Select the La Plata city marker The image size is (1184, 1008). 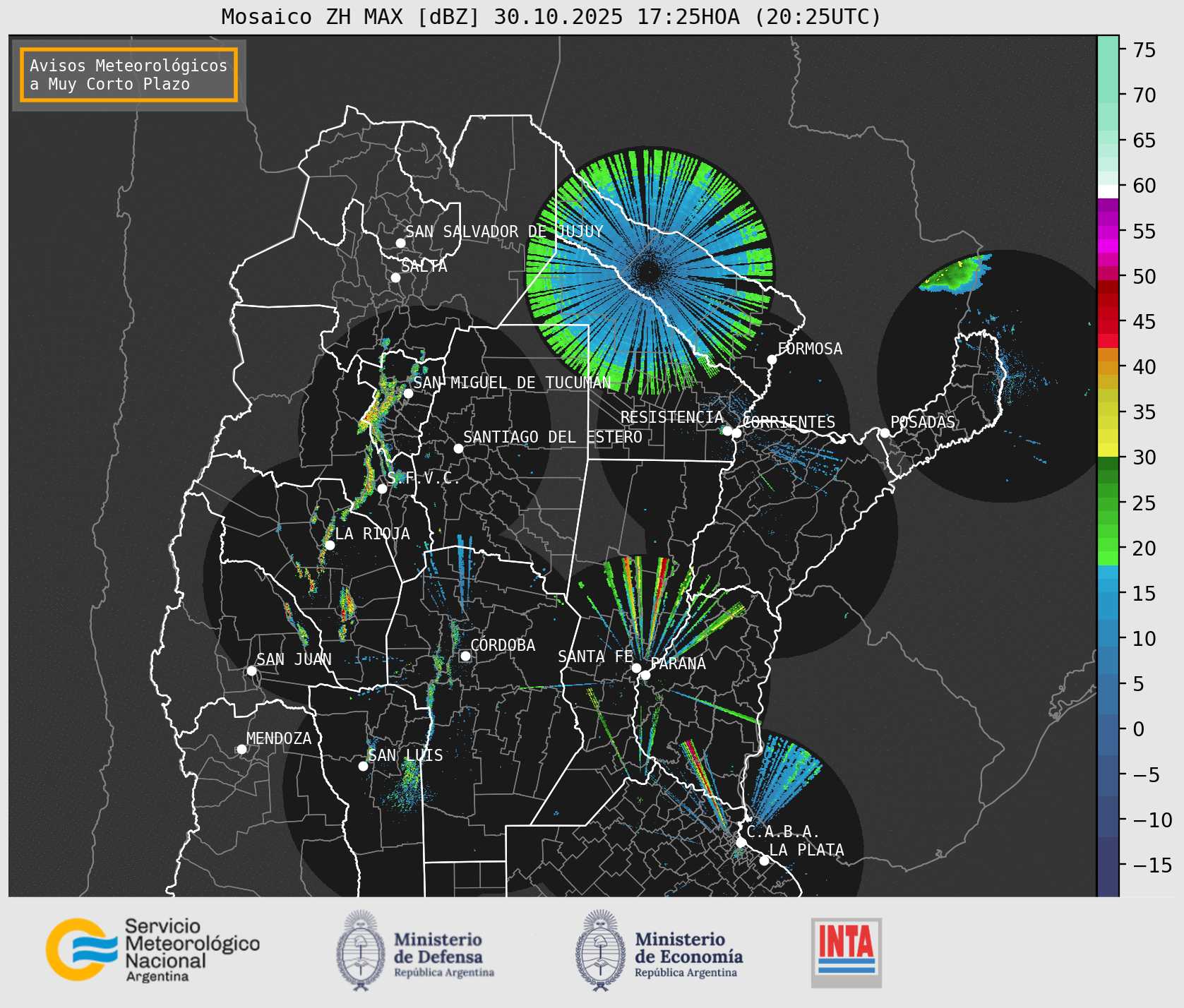764,860
